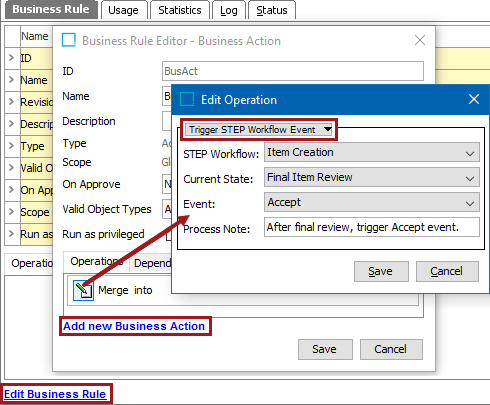Expand the Type row arrow

[x=11, y=146]
